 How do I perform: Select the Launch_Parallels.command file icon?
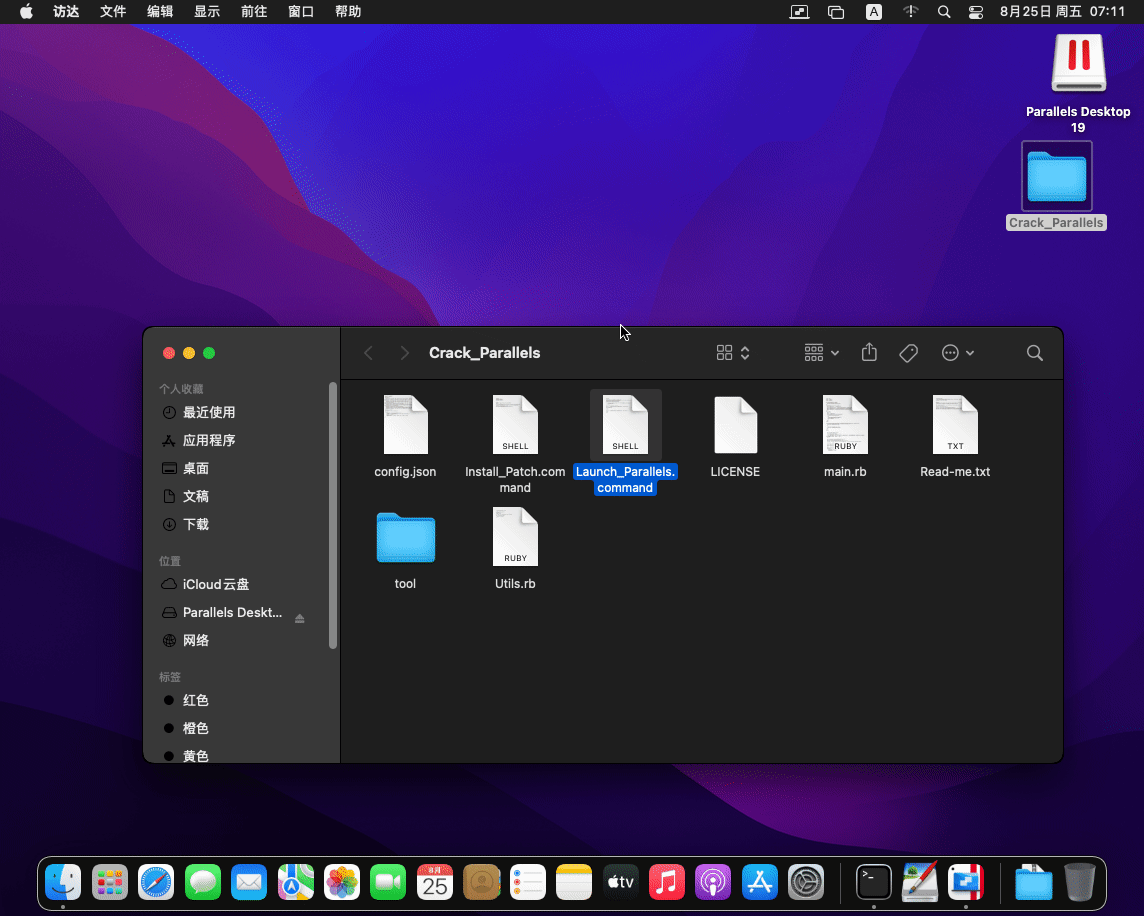pos(625,425)
